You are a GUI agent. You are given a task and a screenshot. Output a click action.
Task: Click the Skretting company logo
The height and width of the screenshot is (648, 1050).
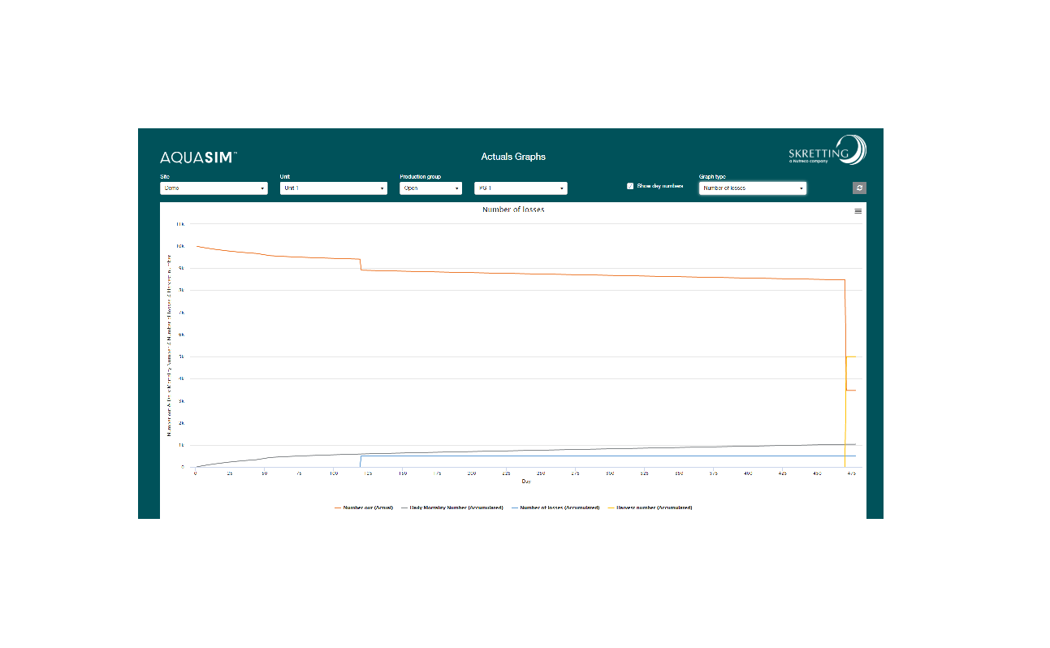point(826,151)
